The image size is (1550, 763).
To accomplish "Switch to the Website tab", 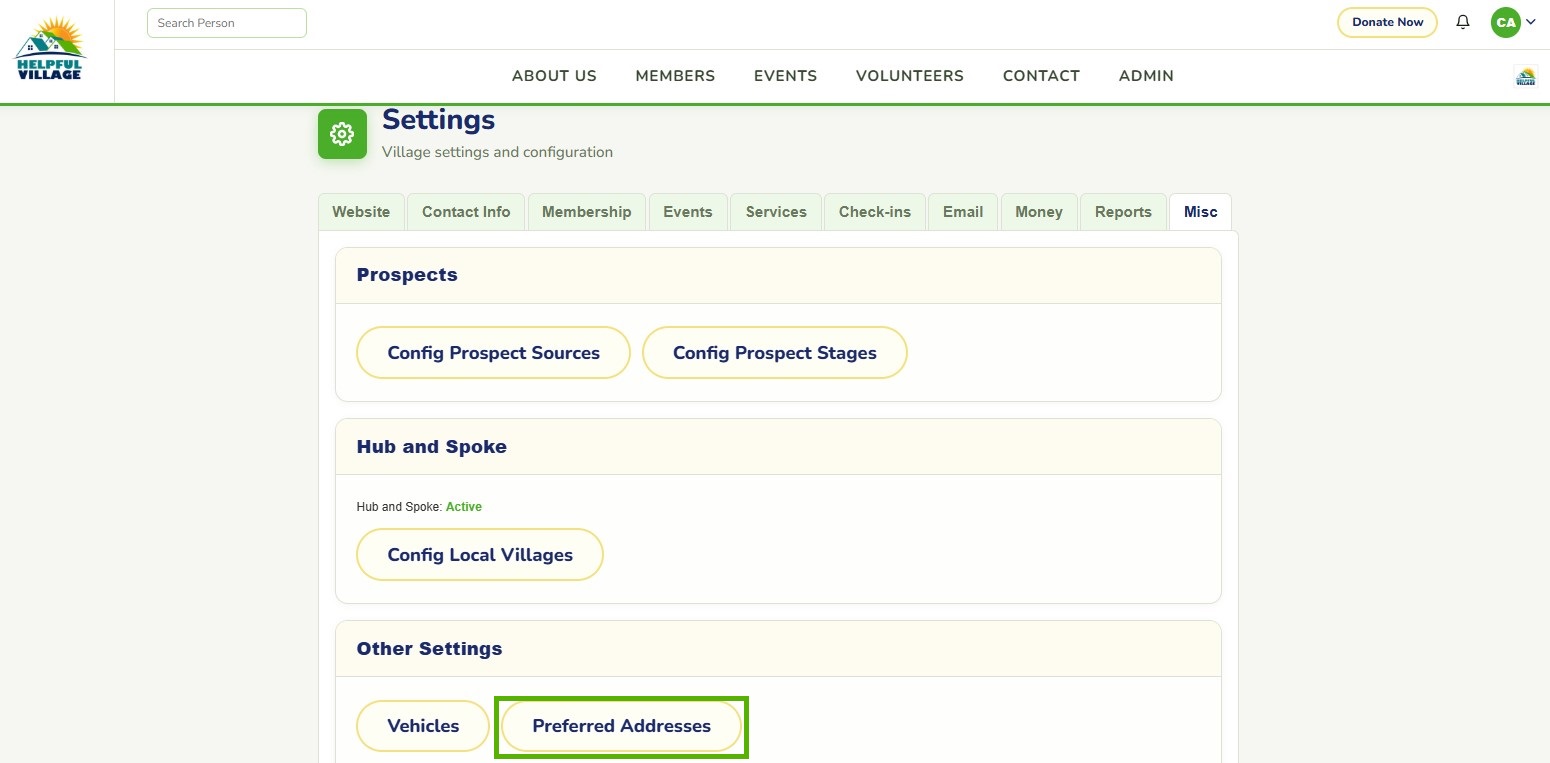I will 361,212.
